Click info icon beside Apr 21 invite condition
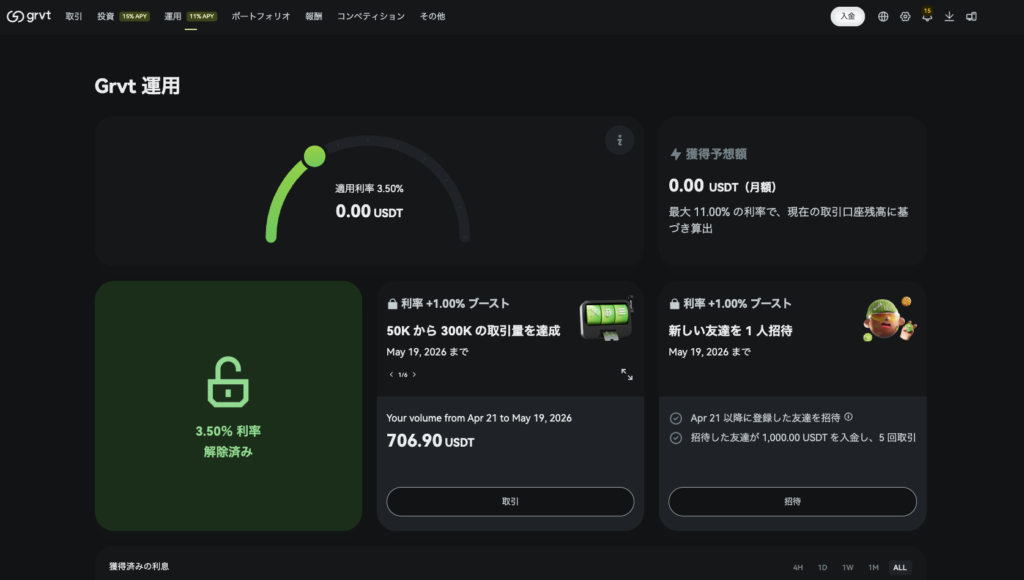Screen dimensions: 1024x580 click(849, 417)
